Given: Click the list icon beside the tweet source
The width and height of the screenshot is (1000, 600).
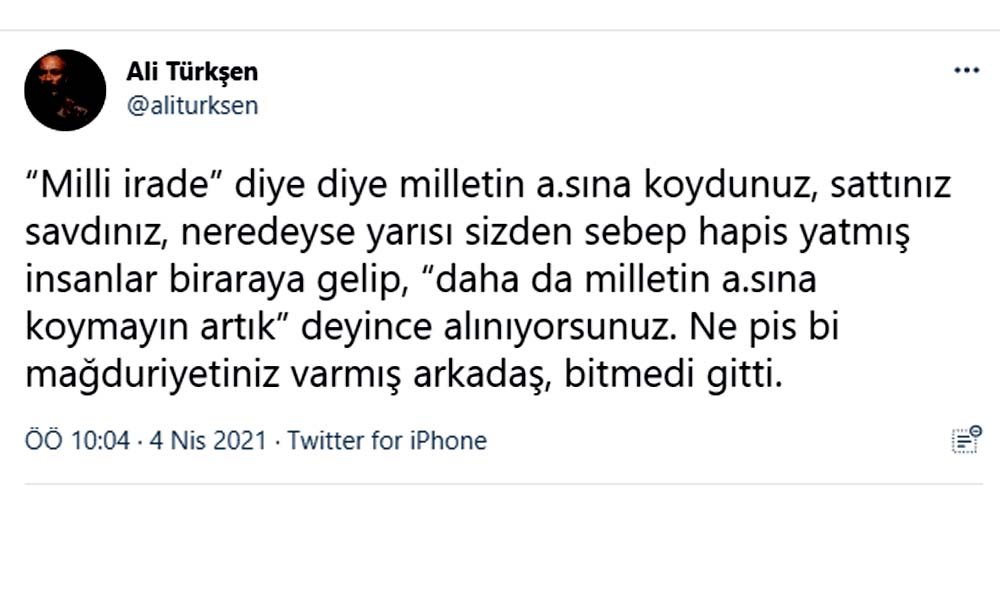Looking at the screenshot, I should [x=965, y=440].
